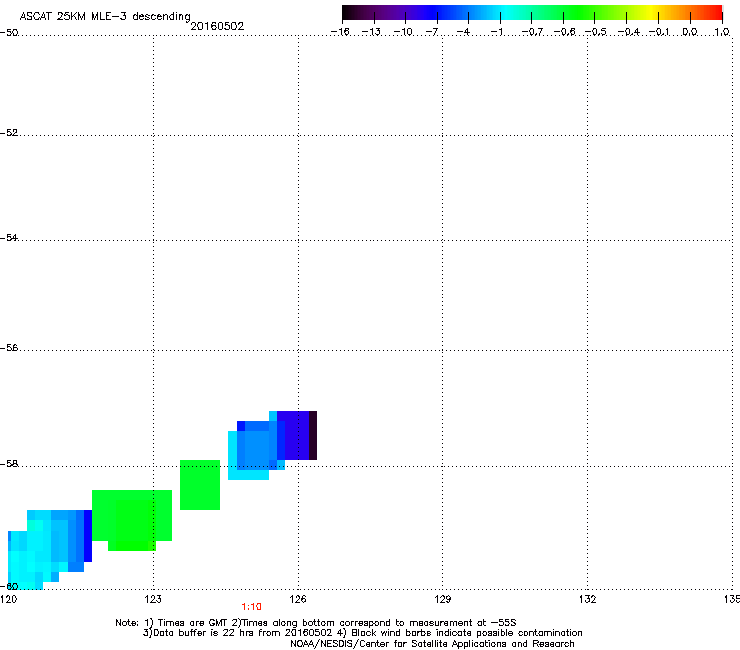This screenshot has width=740, height=650.
Task: Click latitude axis label -54
Action: coord(9,237)
